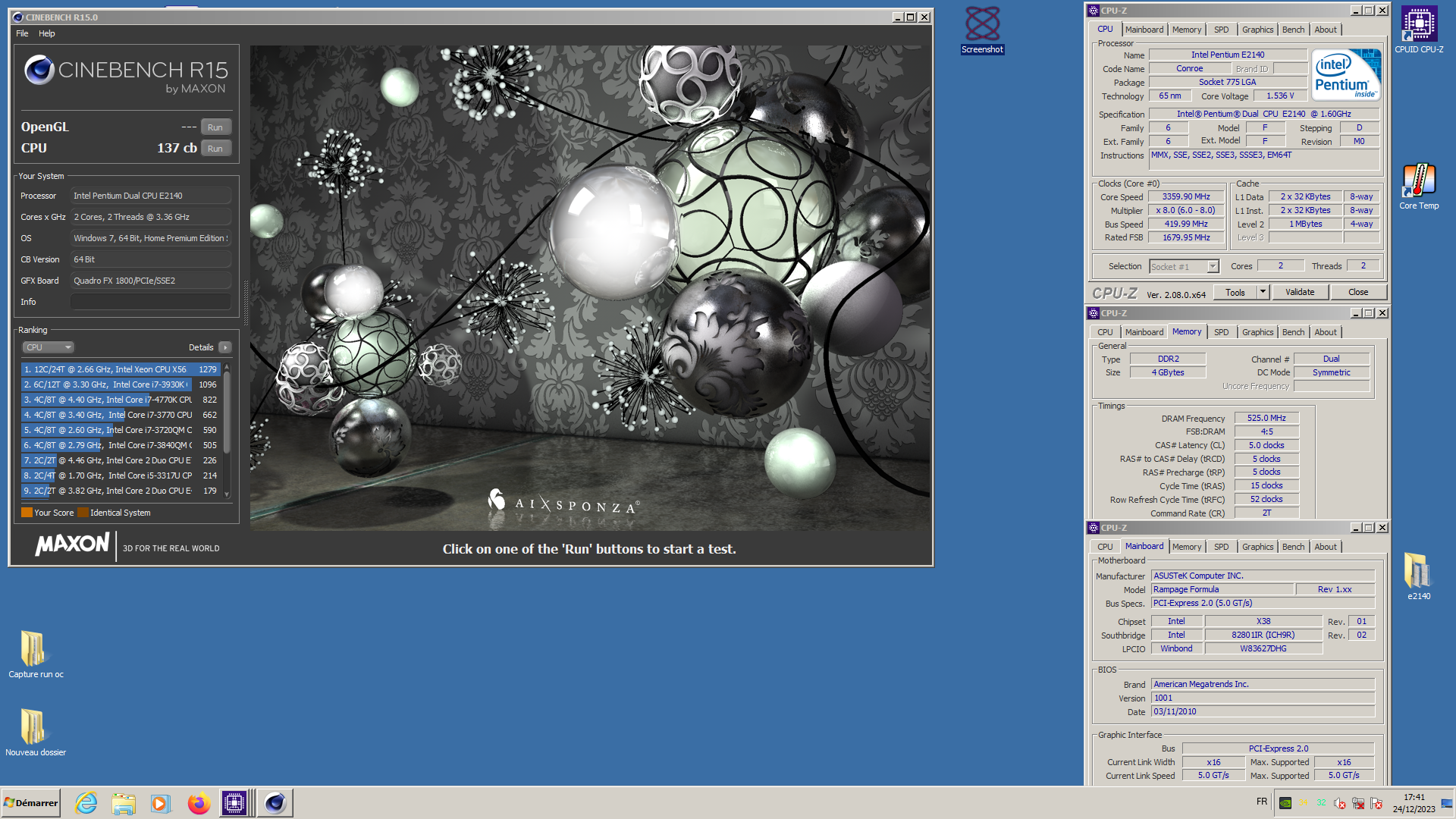This screenshot has height=819, width=1456.
Task: Run the OpenGL benchmark
Action: click(215, 127)
